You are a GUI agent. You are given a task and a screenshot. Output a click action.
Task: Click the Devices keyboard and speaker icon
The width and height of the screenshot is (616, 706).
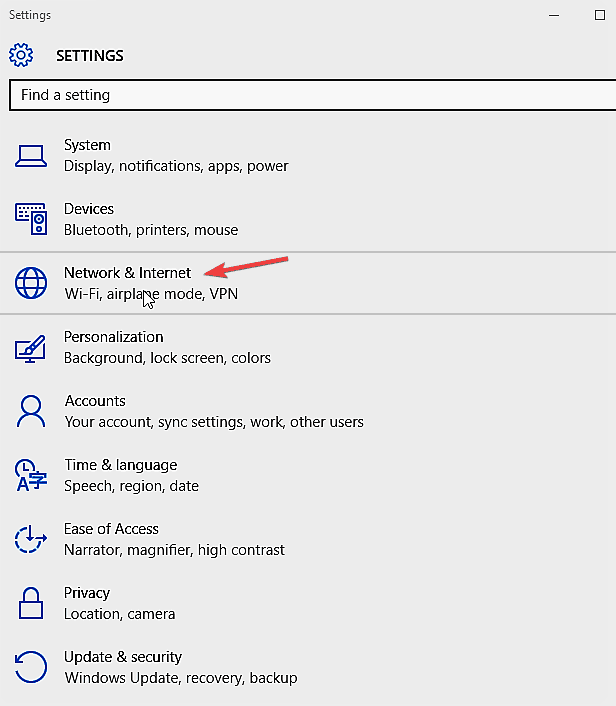pos(31,219)
